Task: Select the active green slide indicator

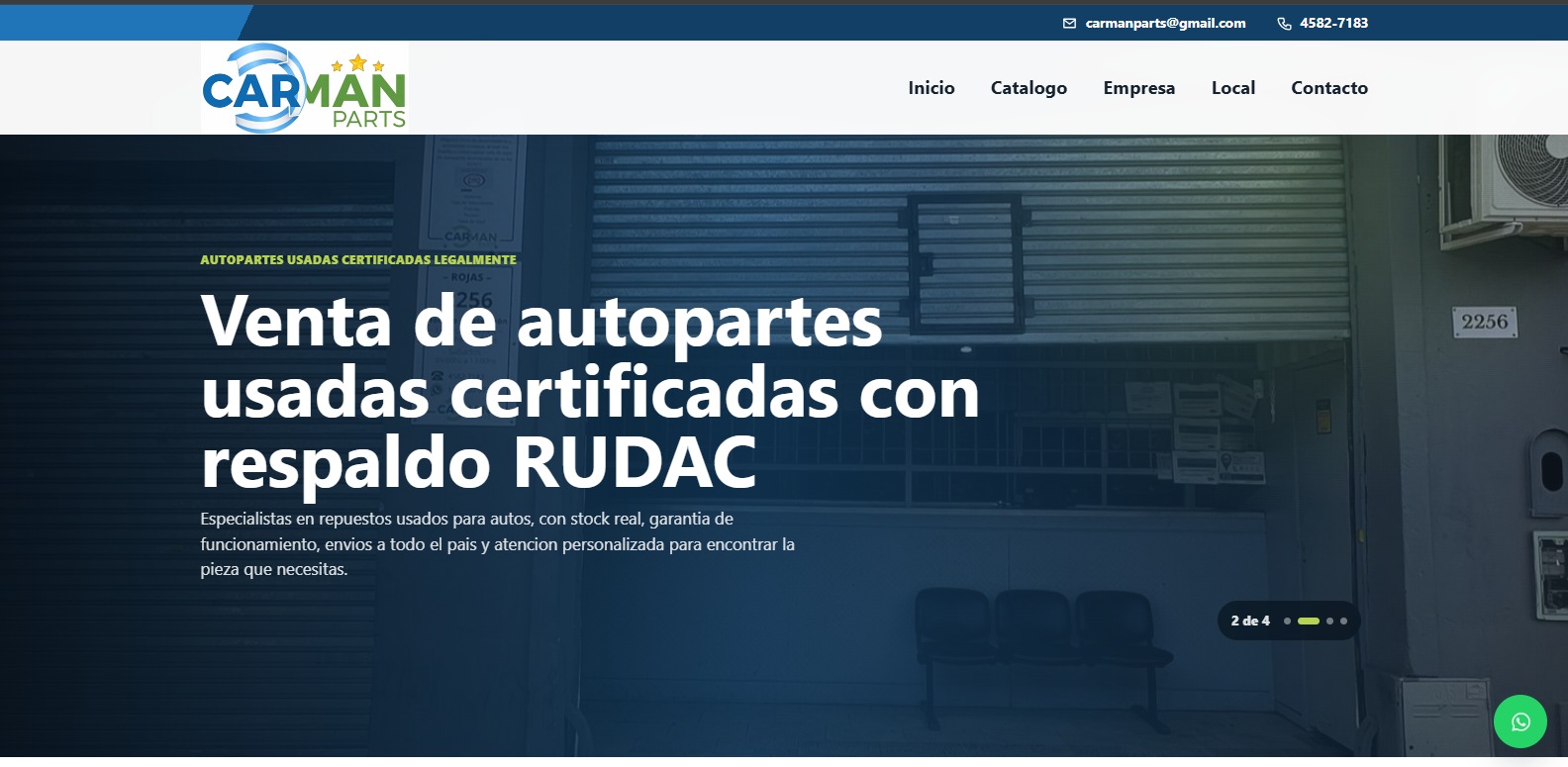Action: 1309,622
